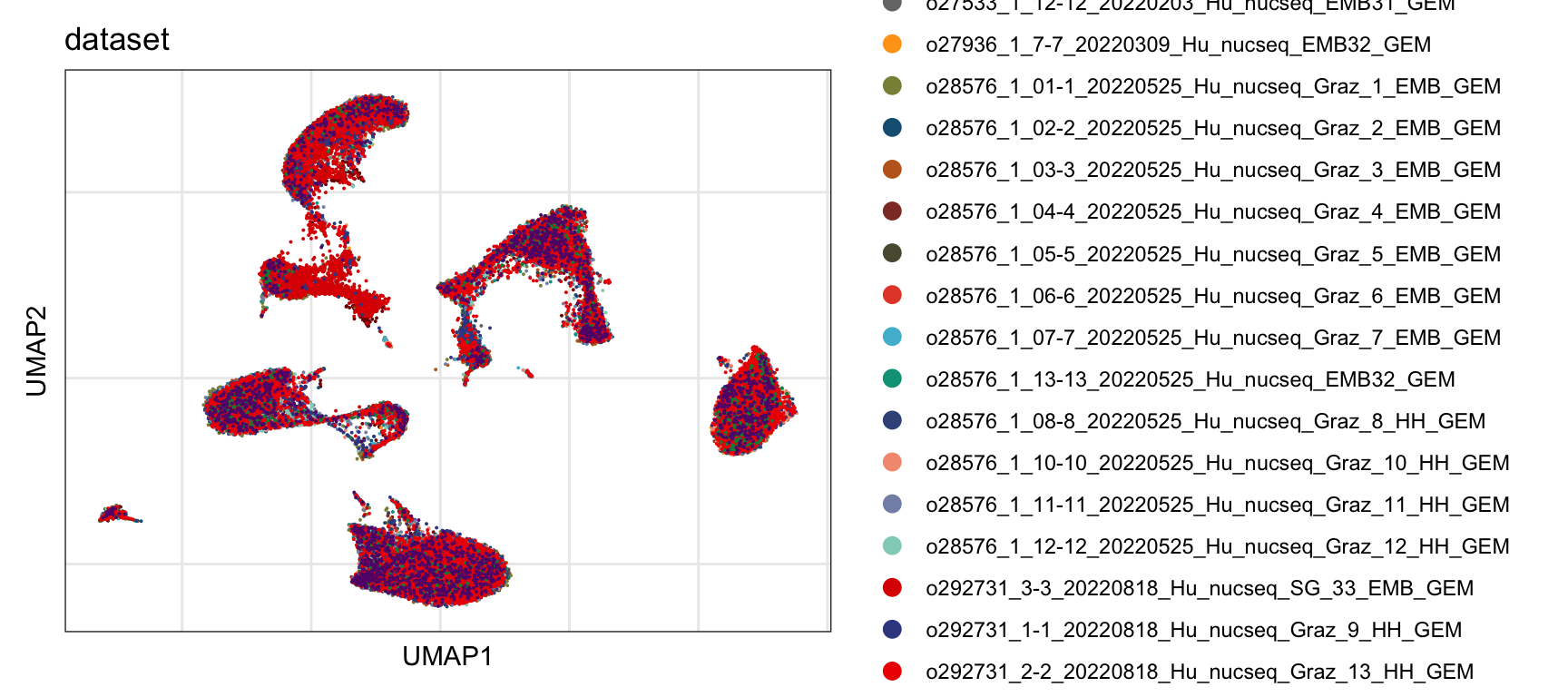Click the green EMB32_GEM 13-13 legend dot

pyautogui.click(x=892, y=379)
